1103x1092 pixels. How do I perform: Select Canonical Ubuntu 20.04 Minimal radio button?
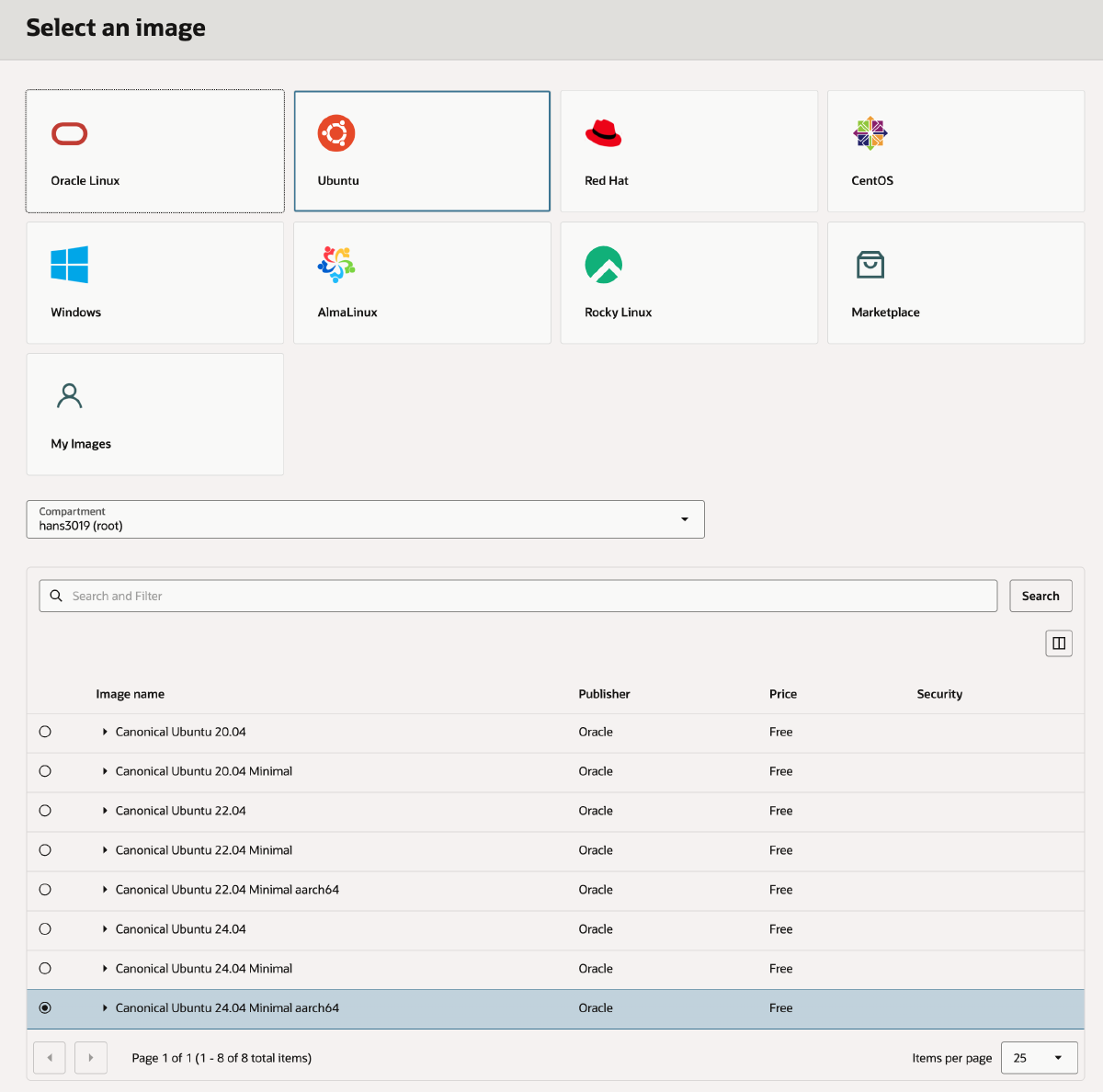tap(45, 771)
